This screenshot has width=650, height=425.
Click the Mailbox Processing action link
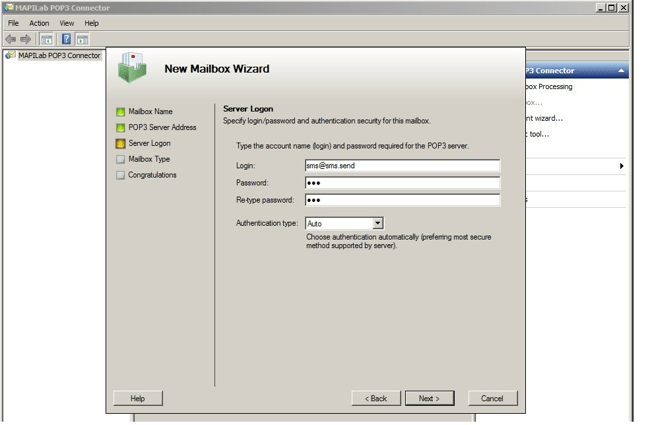549,87
